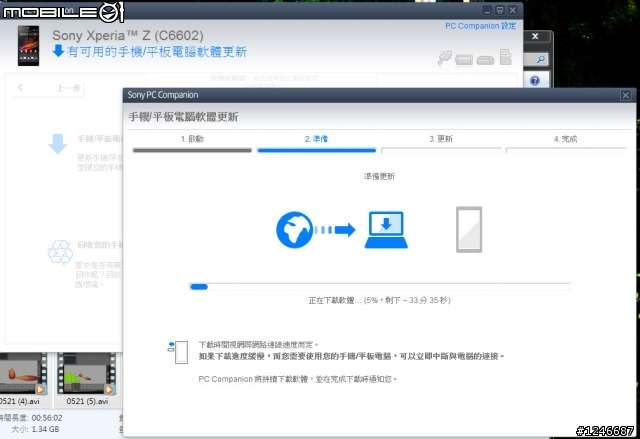
Task: Click 下載時間視網際網路連線速度而定 text
Action: [258, 345]
